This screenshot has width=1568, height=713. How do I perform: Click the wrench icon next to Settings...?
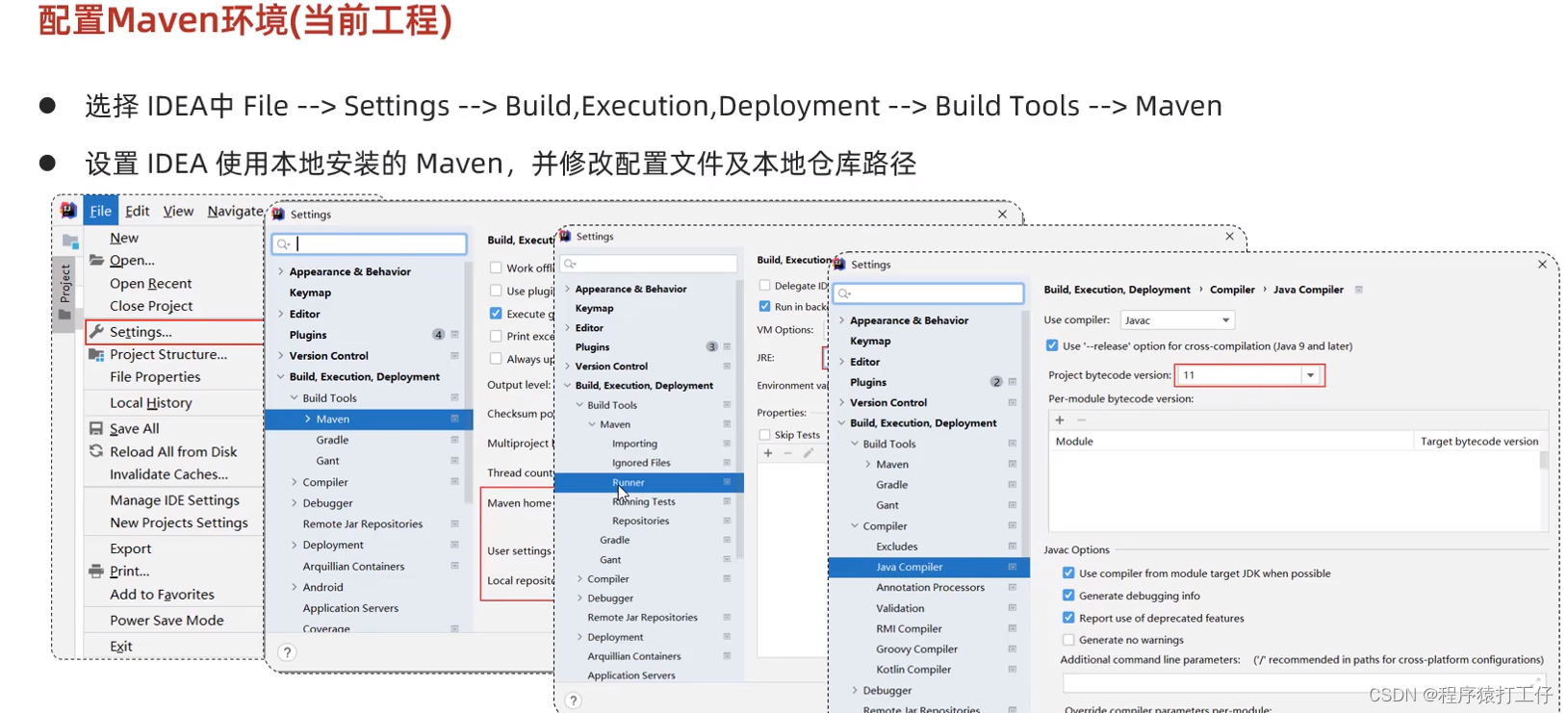tap(96, 331)
